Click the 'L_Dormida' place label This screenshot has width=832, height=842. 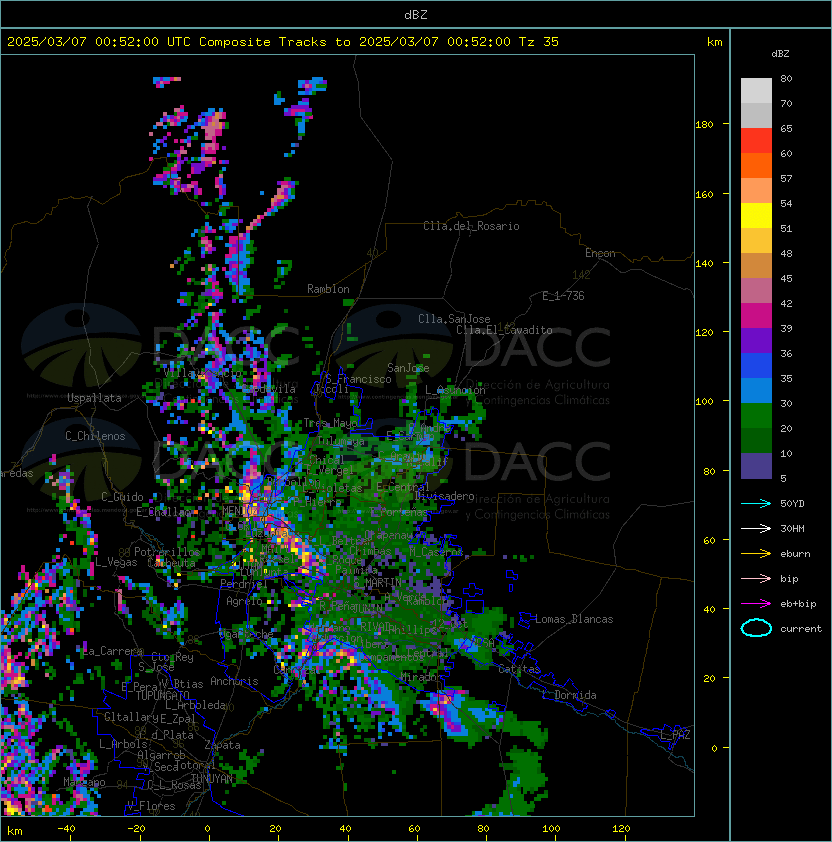[x=569, y=695]
